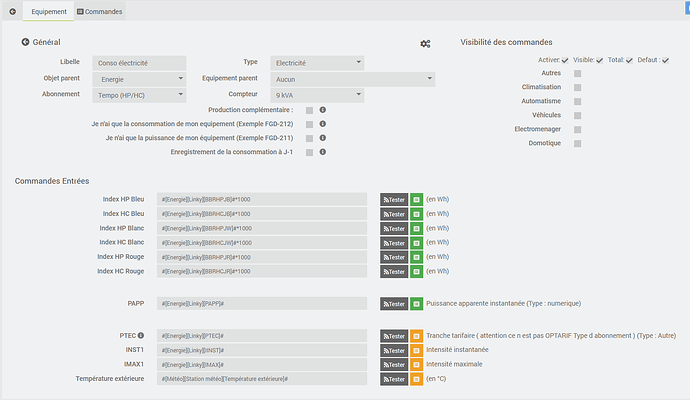Click info icon beside Production complémentaire
Screen dimensions: 690x400
(323, 110)
